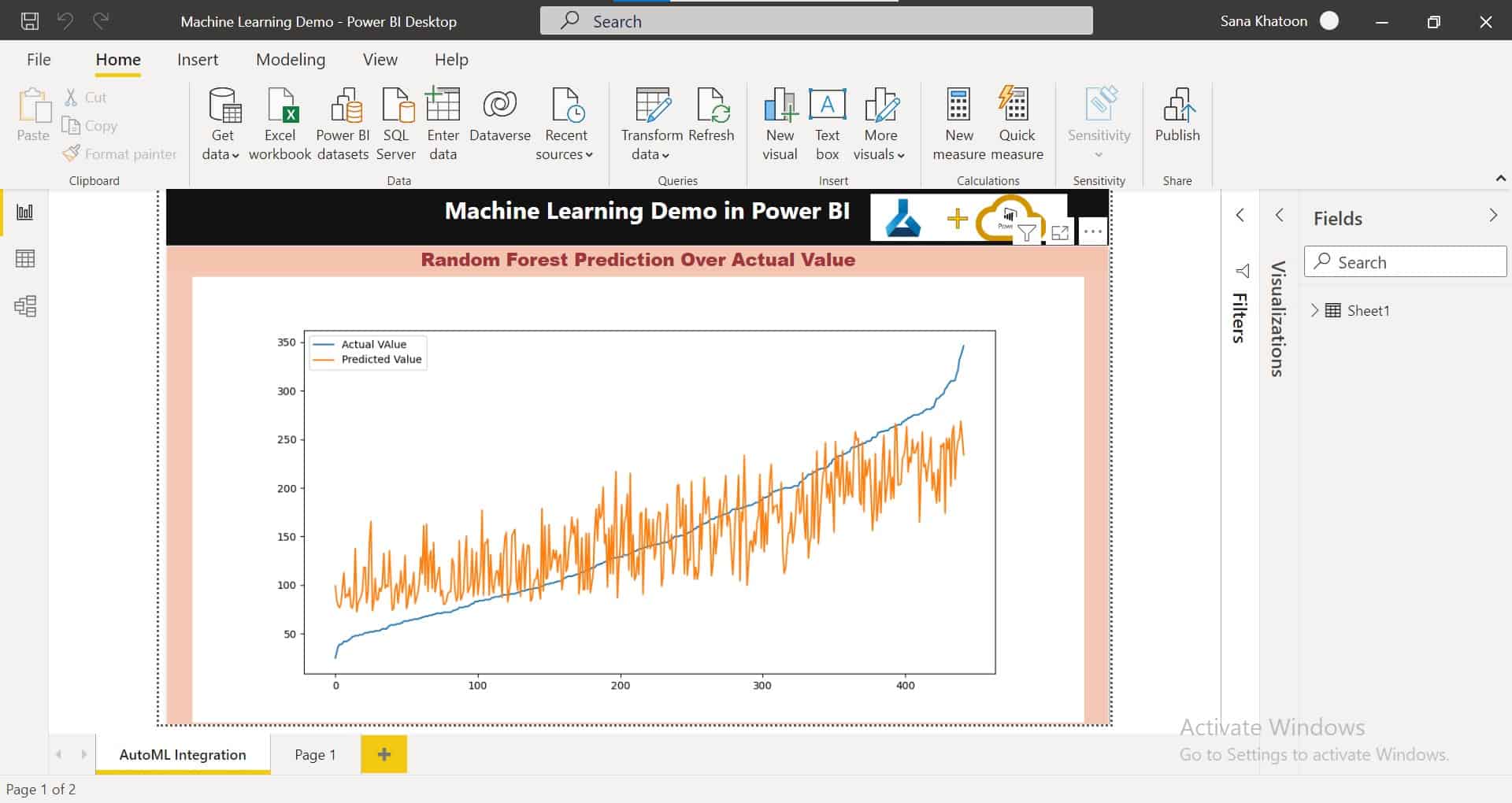This screenshot has height=803, width=1512.
Task: Switch to the Page 1 tab
Action: tap(315, 754)
